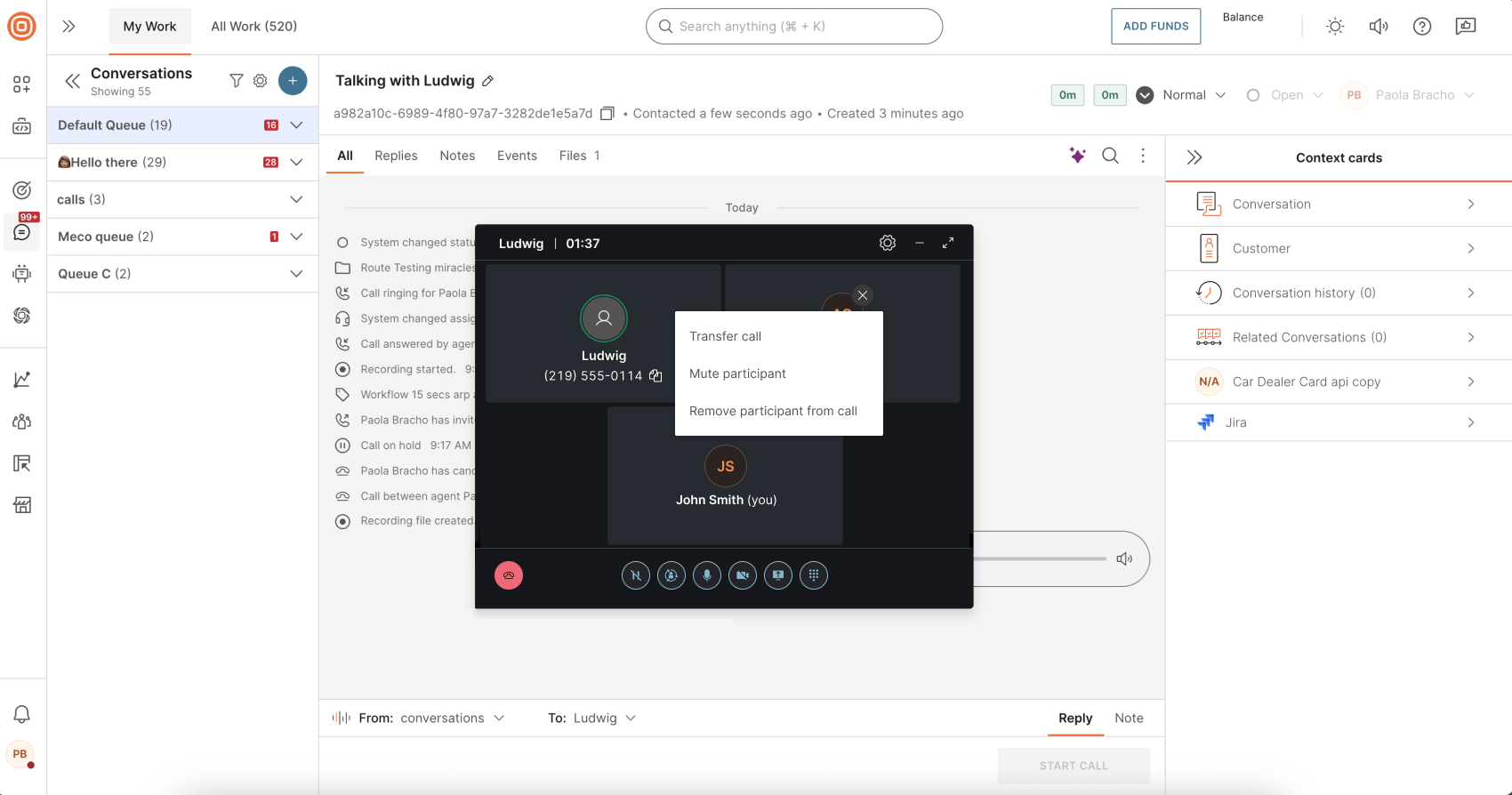Copy Ludwig's phone number (219) 555-0114

(655, 376)
